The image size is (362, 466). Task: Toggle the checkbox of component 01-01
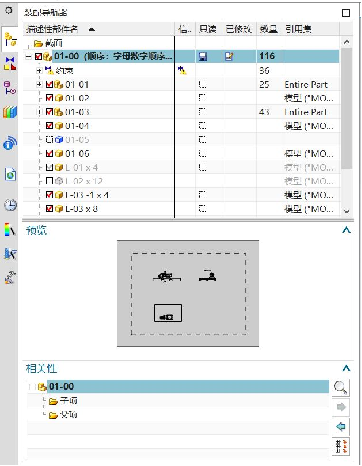pos(49,84)
